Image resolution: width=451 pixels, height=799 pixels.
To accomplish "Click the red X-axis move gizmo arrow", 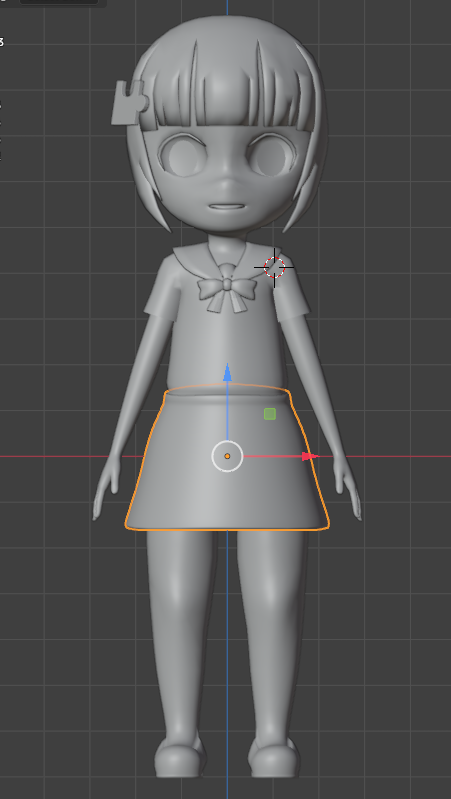I will [x=310, y=456].
